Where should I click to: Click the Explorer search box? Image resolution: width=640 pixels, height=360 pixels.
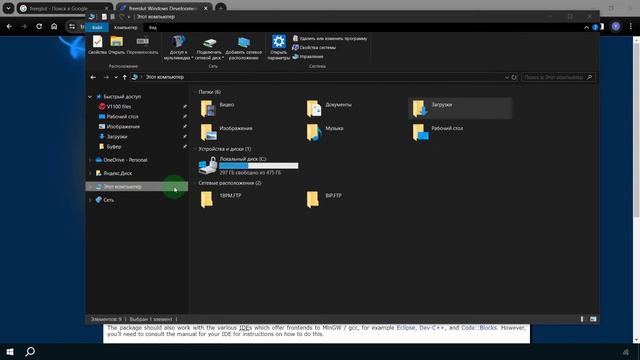tap(558, 77)
